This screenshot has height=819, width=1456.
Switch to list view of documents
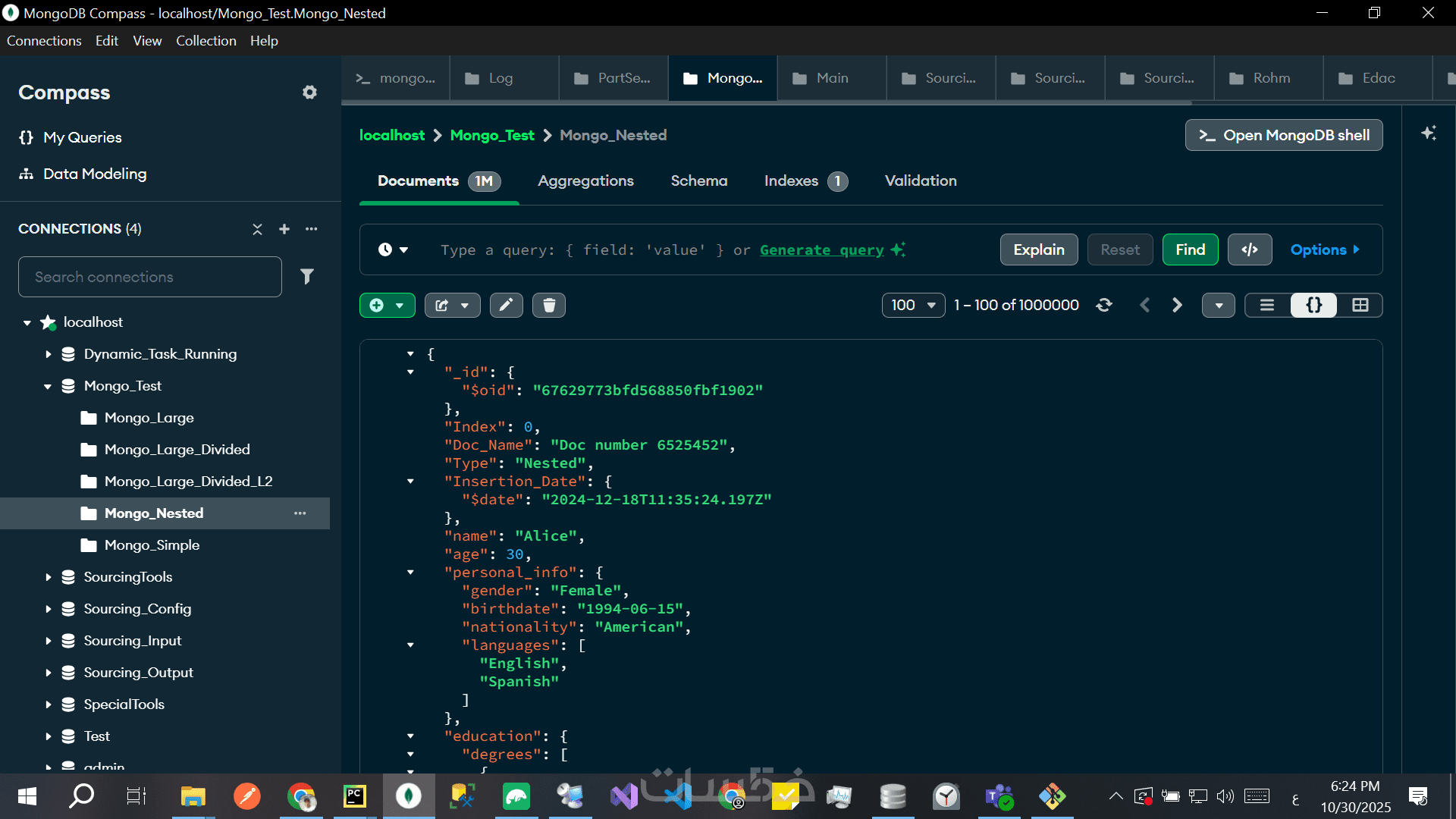pyautogui.click(x=1267, y=305)
